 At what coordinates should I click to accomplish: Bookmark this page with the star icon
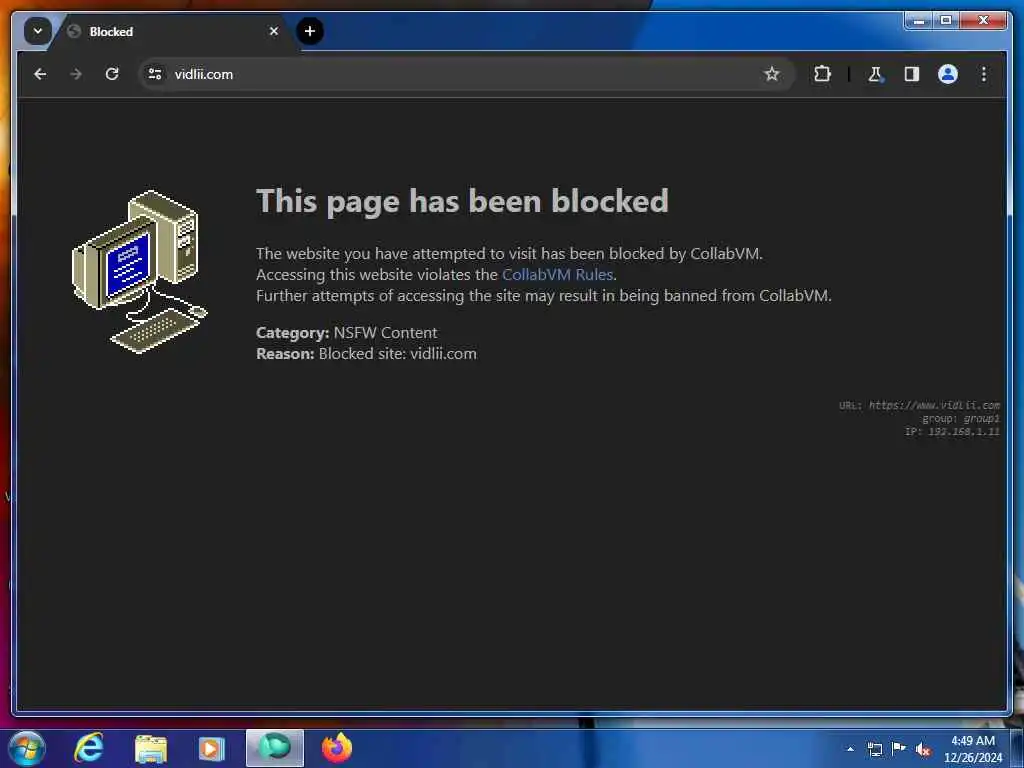click(x=772, y=74)
